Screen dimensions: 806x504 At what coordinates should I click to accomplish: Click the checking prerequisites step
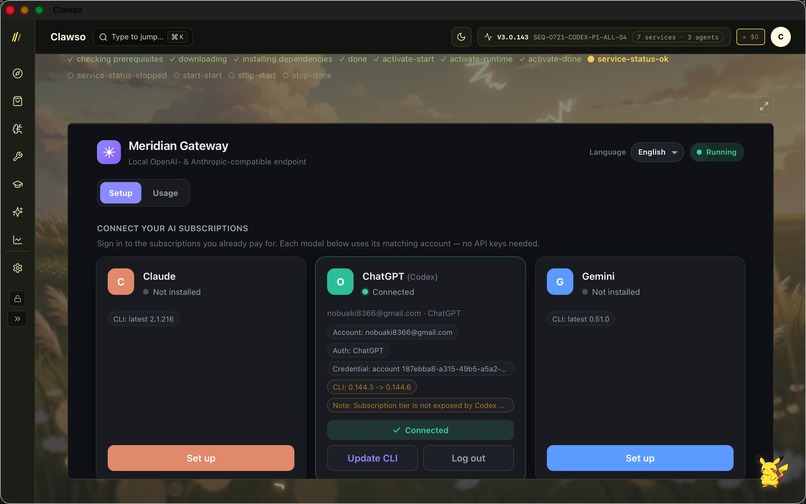tap(115, 59)
